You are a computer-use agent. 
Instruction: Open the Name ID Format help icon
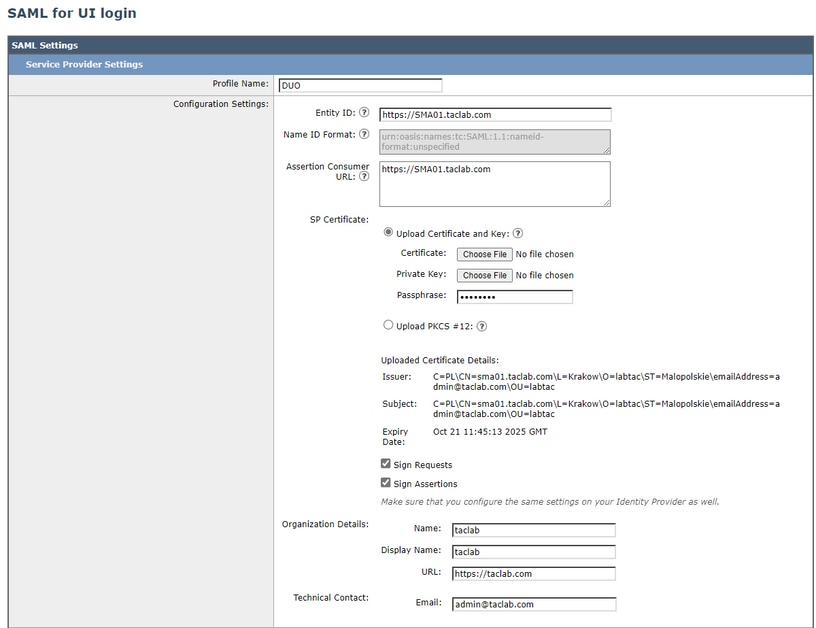364,134
